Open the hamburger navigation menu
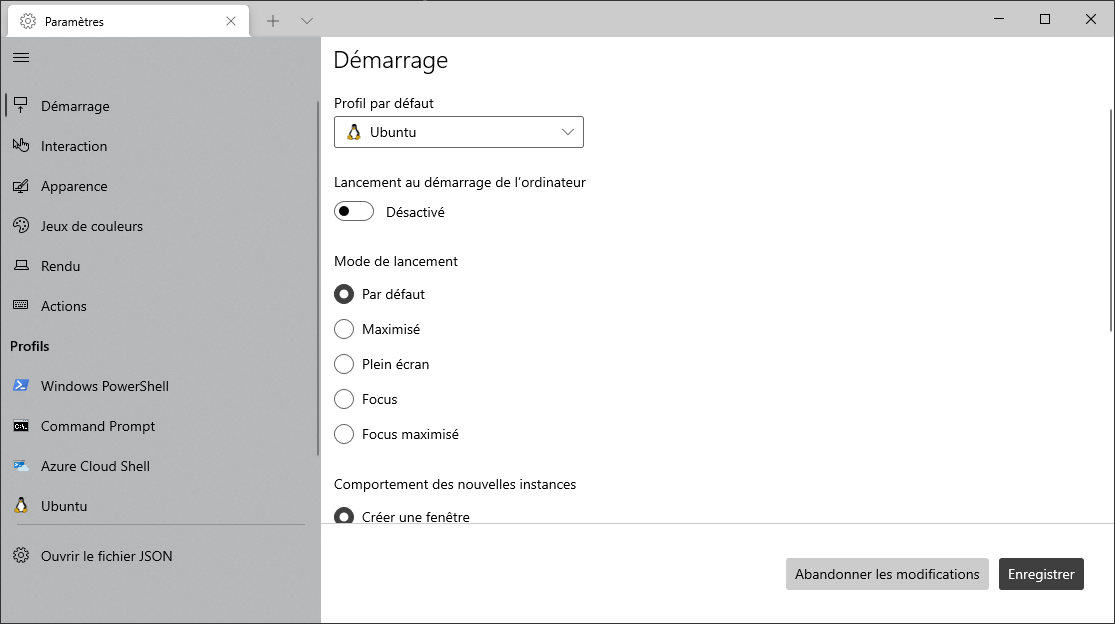1115x624 pixels. 21,58
